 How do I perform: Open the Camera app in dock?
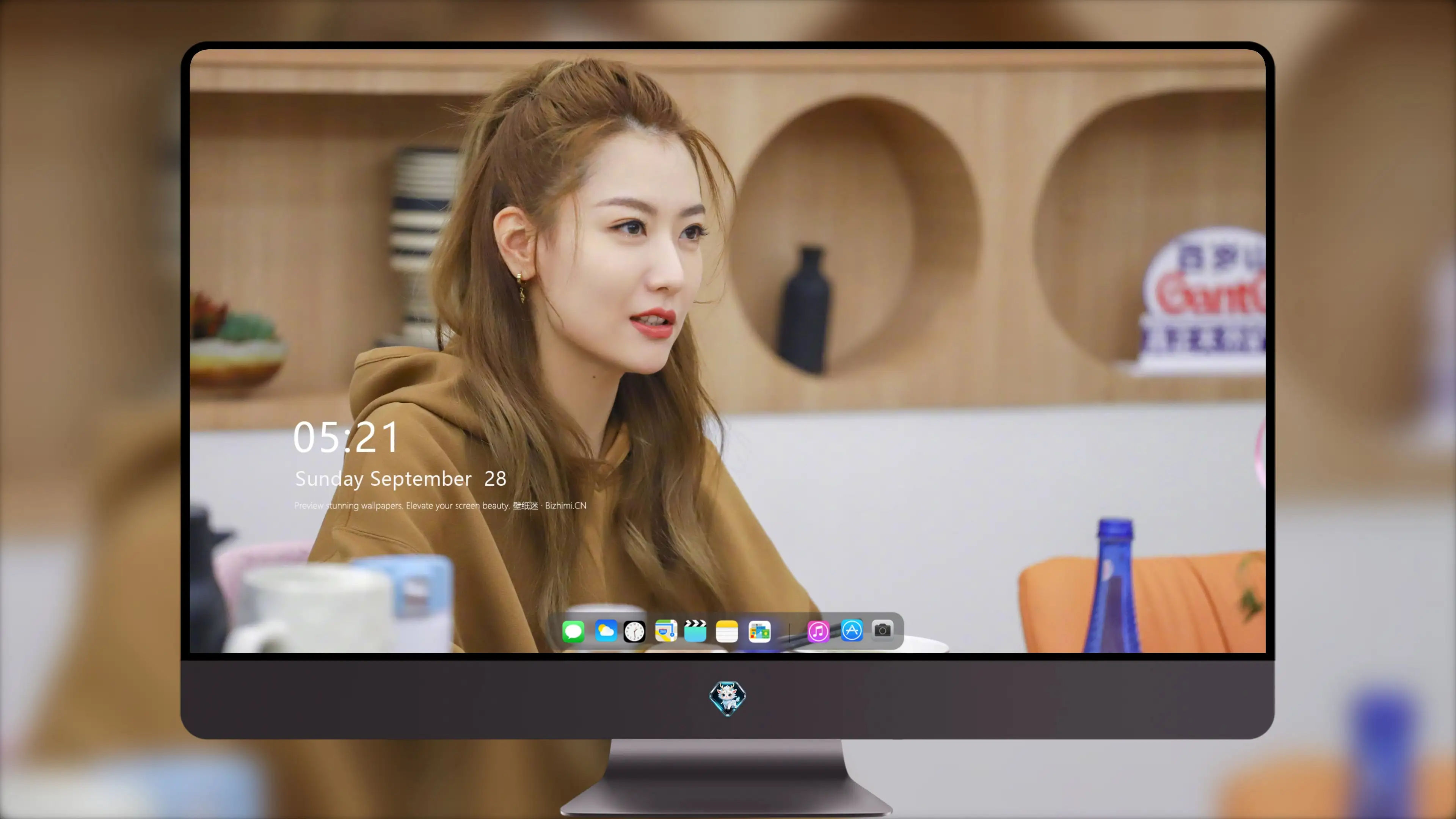pos(882,630)
